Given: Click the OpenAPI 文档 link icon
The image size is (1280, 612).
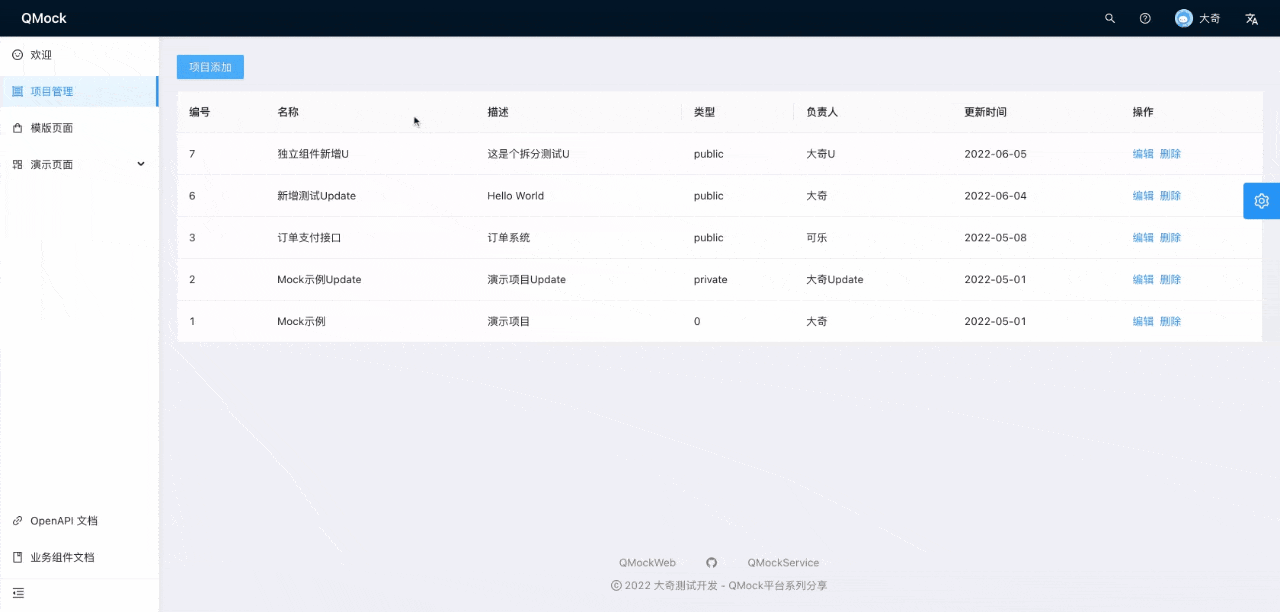Looking at the screenshot, I should (x=16, y=520).
